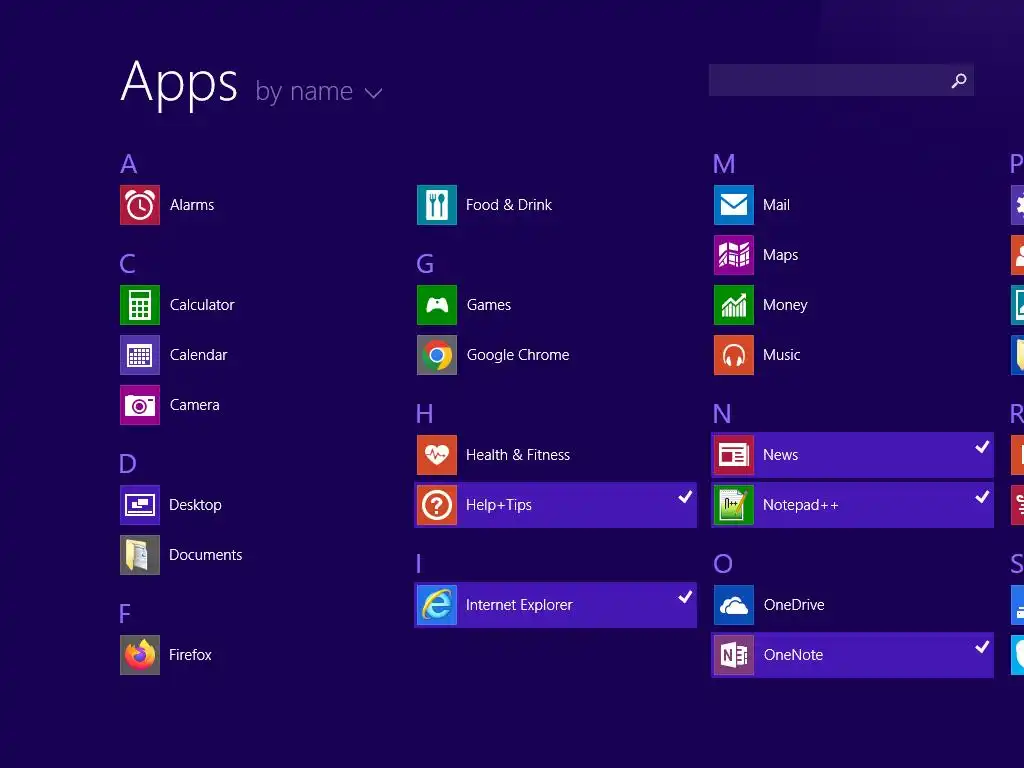Uncheck the Notepad++ selection checkmark

tap(982, 497)
